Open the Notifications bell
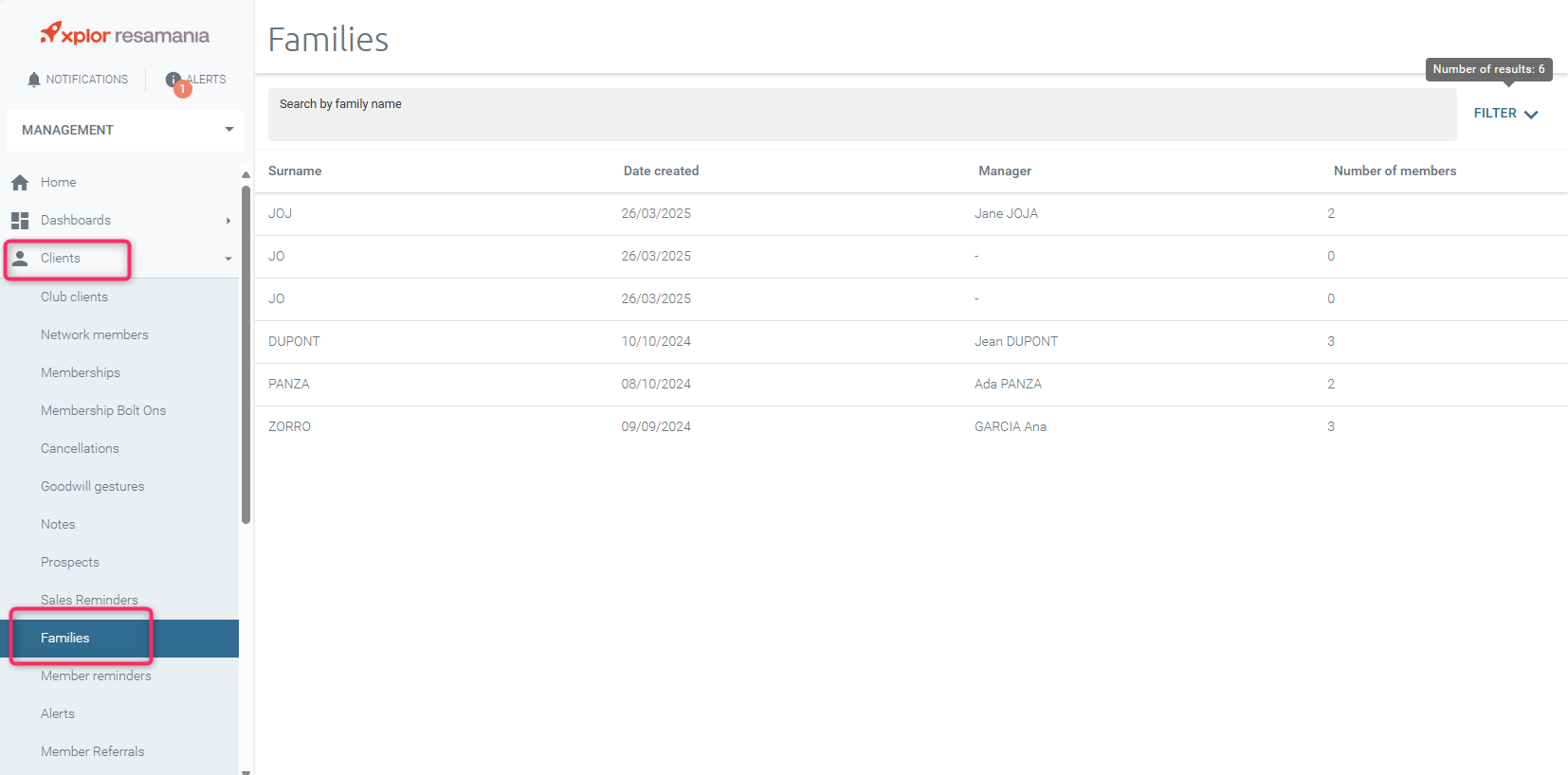This screenshot has height=775, width=1568. (x=34, y=80)
